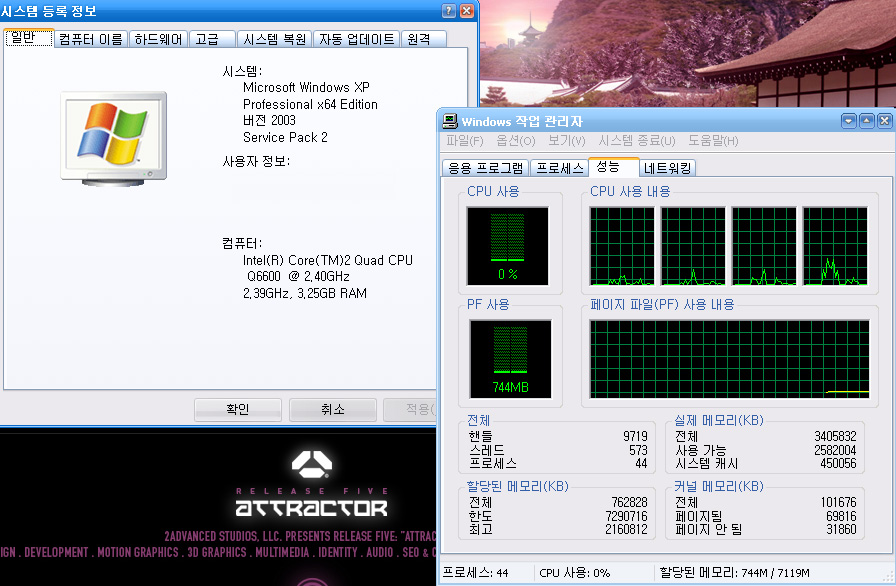Viewport: 896px width, 586px height.
Task: Click the 페이지 안 됨 value 31860
Action: pyautogui.click(x=841, y=529)
